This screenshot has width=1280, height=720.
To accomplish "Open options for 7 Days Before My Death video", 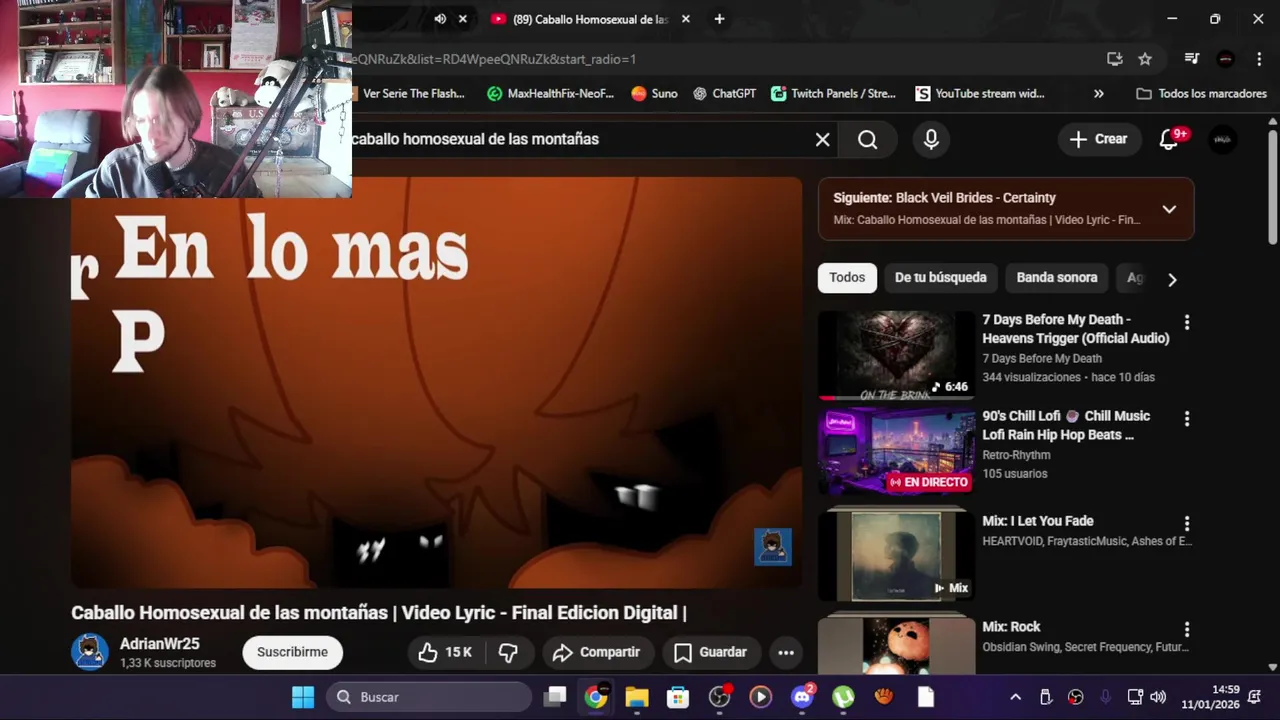I will click(1187, 322).
